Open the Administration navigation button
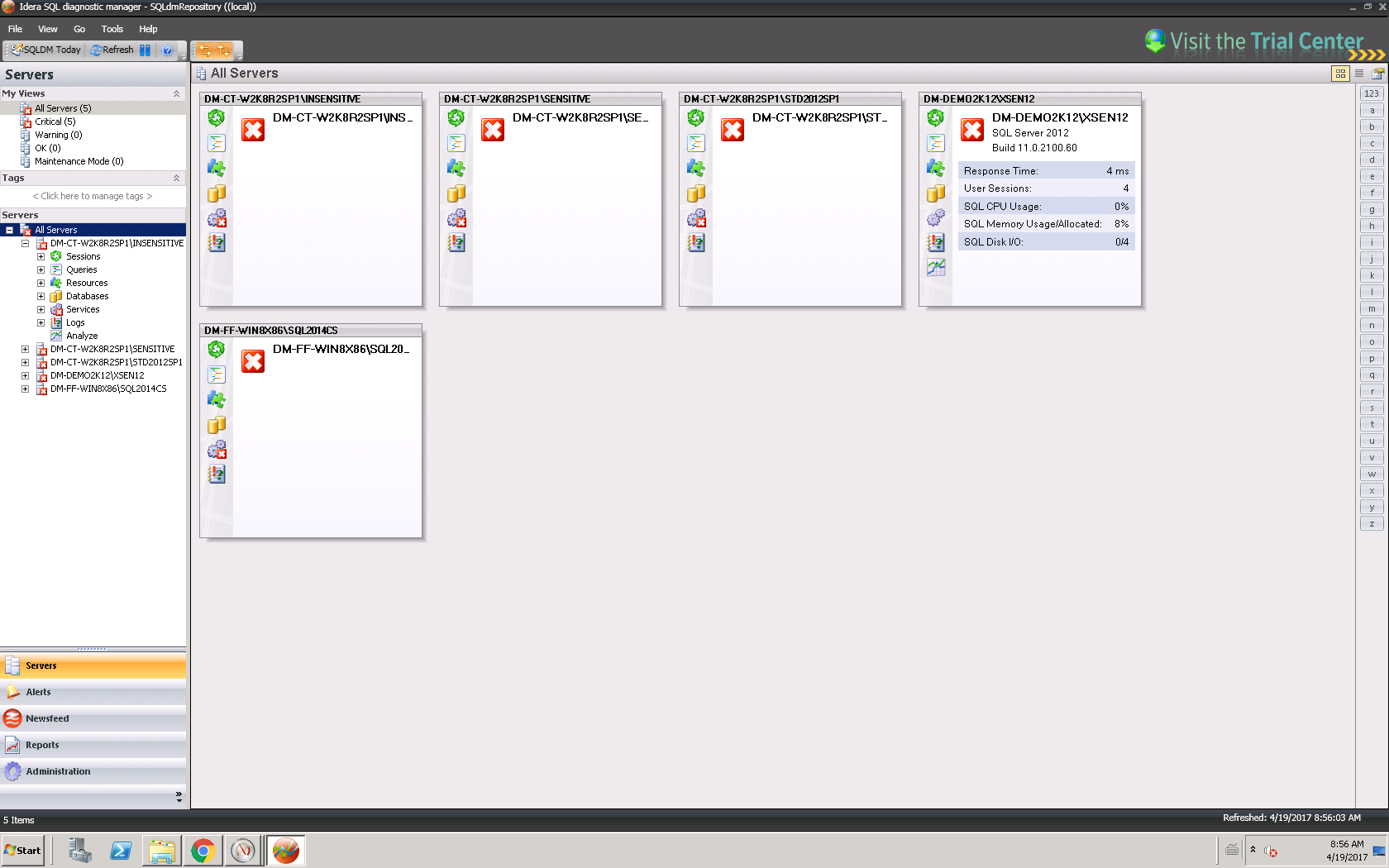Image resolution: width=1389 pixels, height=868 pixels. [93, 771]
